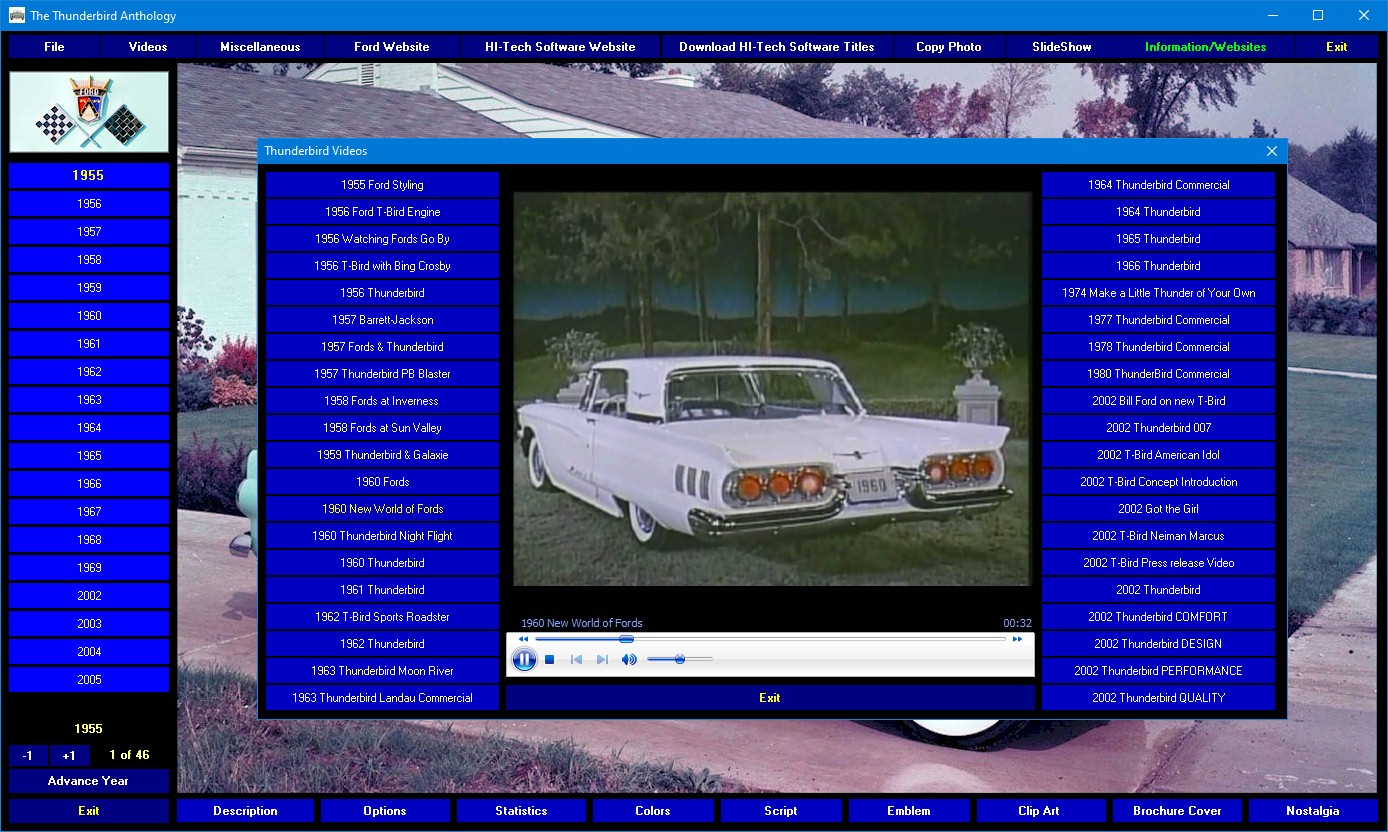1388x832 pixels.
Task: Open the Colors button
Action: (x=653, y=811)
